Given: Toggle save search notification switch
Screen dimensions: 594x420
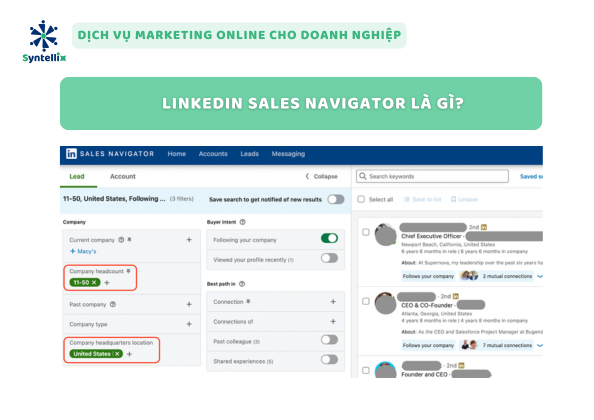Looking at the screenshot, I should coord(336,199).
